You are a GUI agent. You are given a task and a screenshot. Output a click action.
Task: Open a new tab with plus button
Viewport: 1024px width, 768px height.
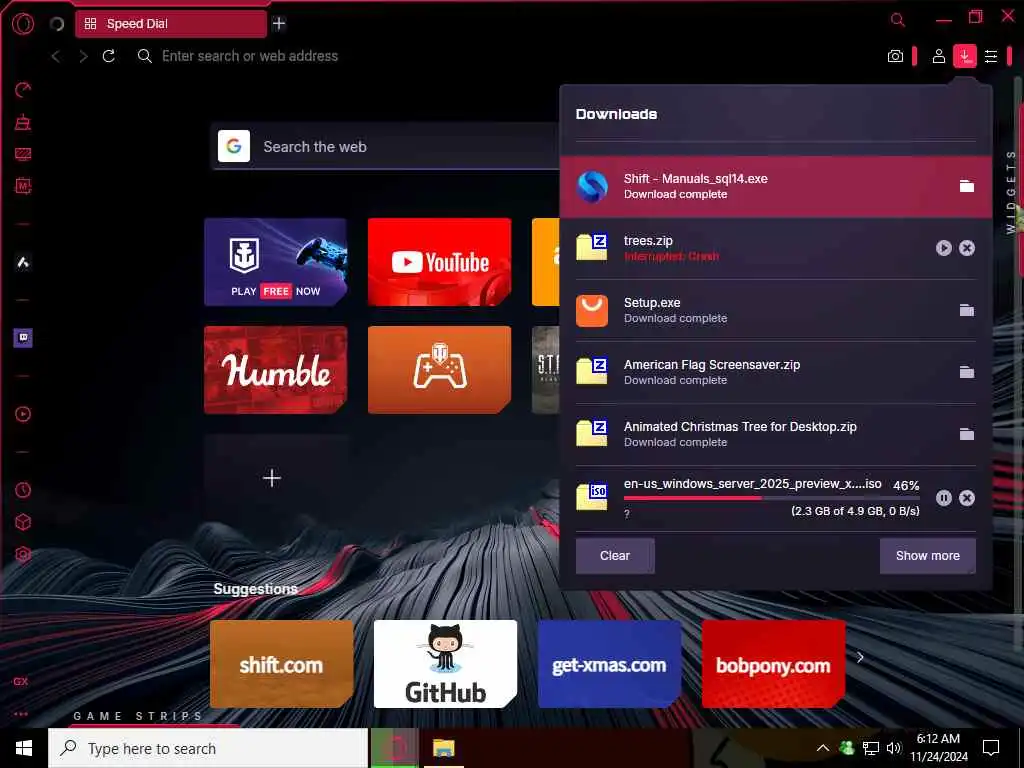(x=279, y=24)
